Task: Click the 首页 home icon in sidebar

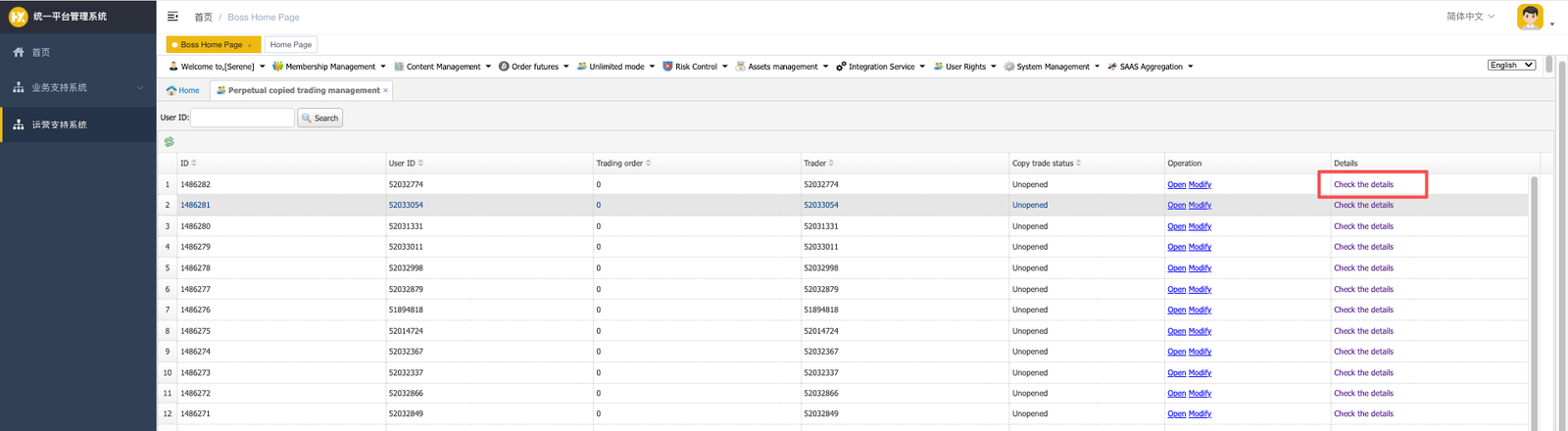Action: (x=18, y=53)
